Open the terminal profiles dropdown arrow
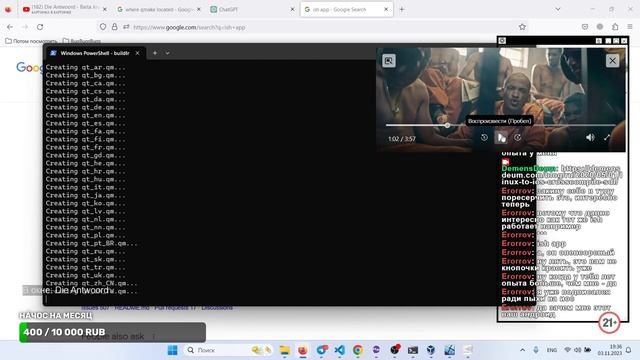Screen dimensions: 640x360 167,53
